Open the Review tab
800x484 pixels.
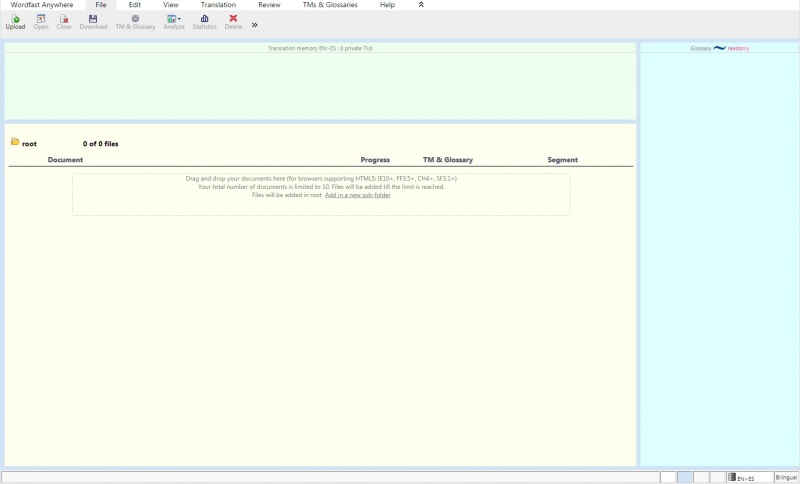point(269,5)
